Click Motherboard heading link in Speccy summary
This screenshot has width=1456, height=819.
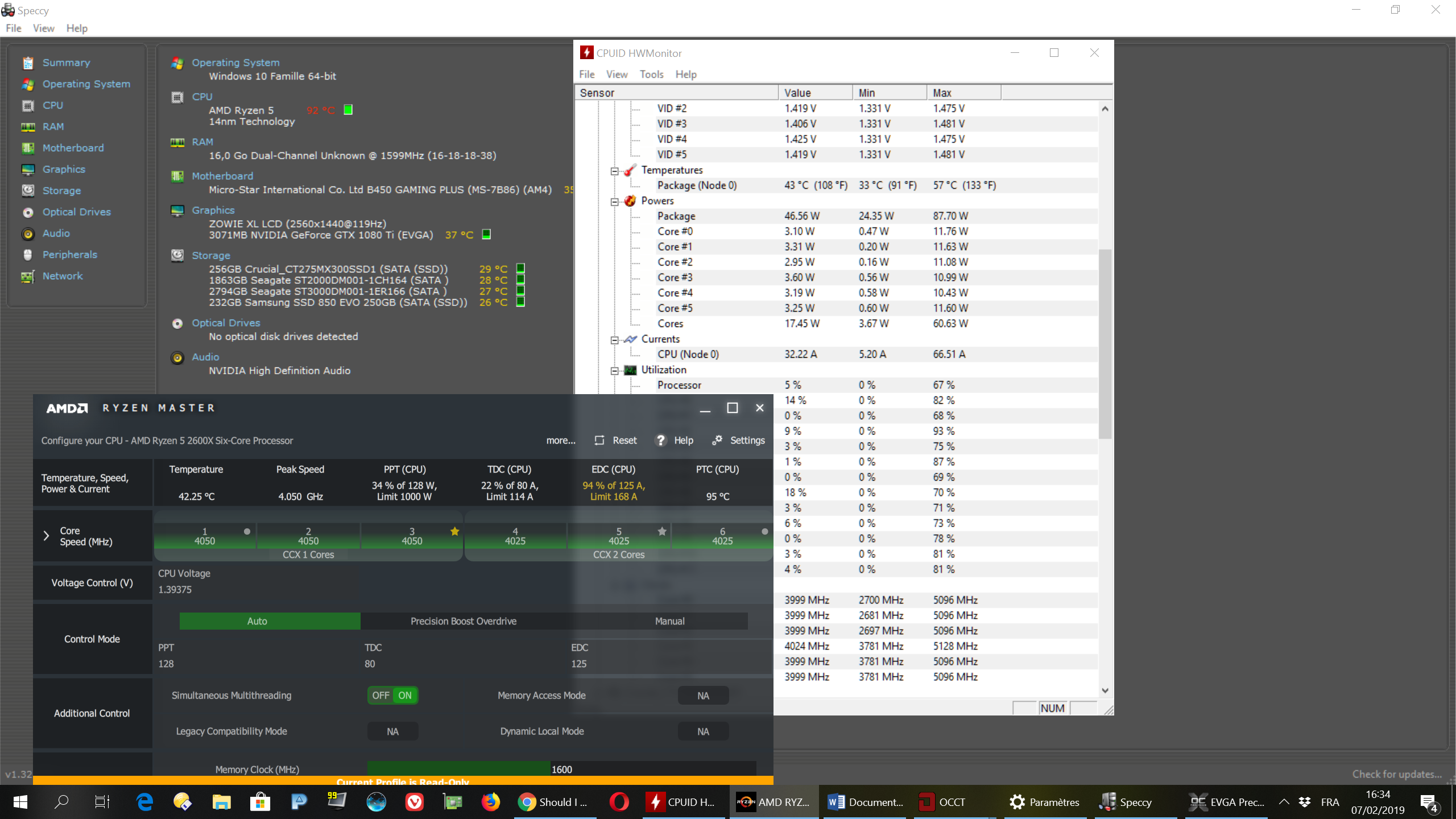coord(222,176)
